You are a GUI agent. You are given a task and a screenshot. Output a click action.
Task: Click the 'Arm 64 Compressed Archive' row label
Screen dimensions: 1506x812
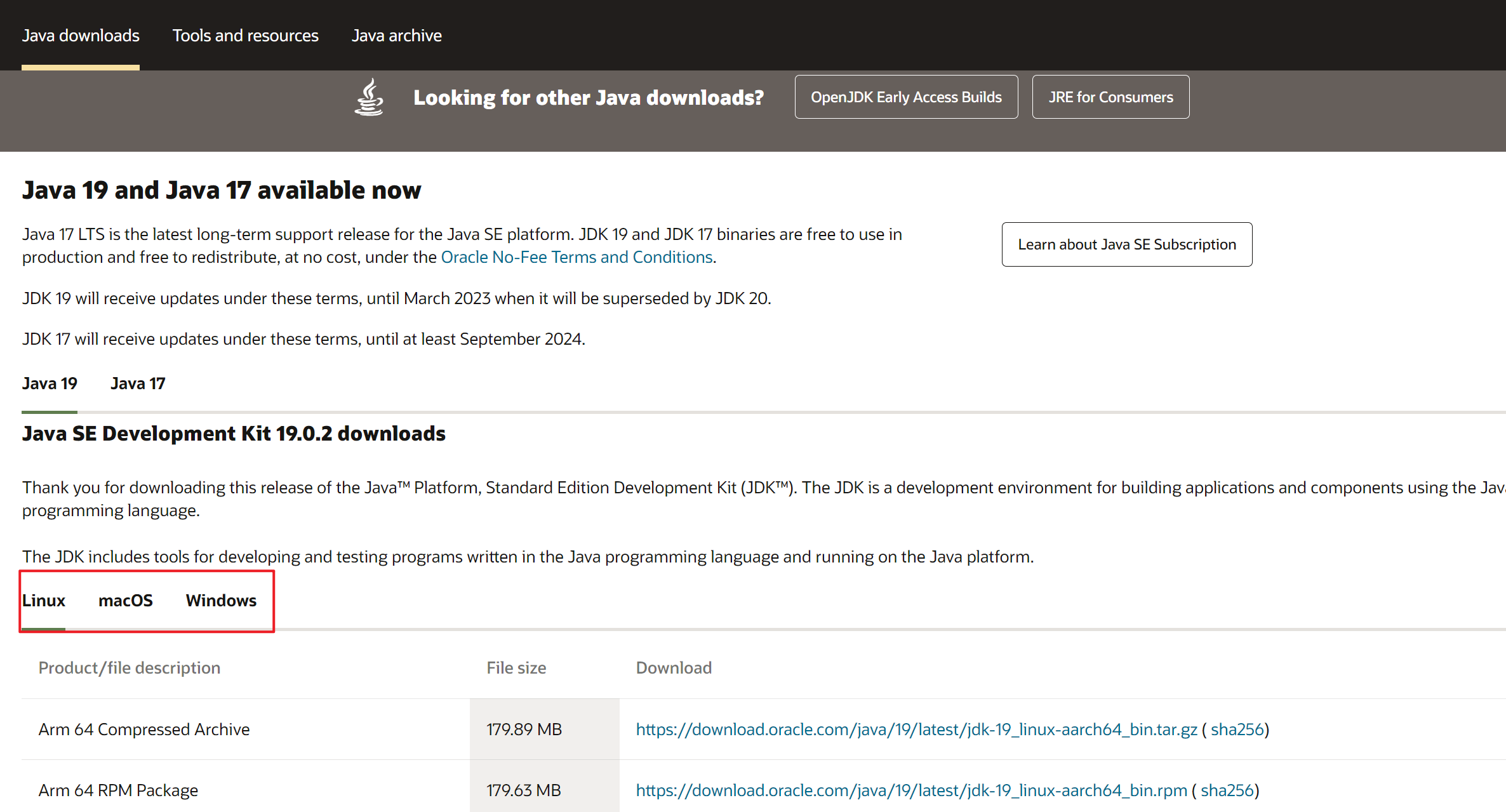(x=144, y=729)
